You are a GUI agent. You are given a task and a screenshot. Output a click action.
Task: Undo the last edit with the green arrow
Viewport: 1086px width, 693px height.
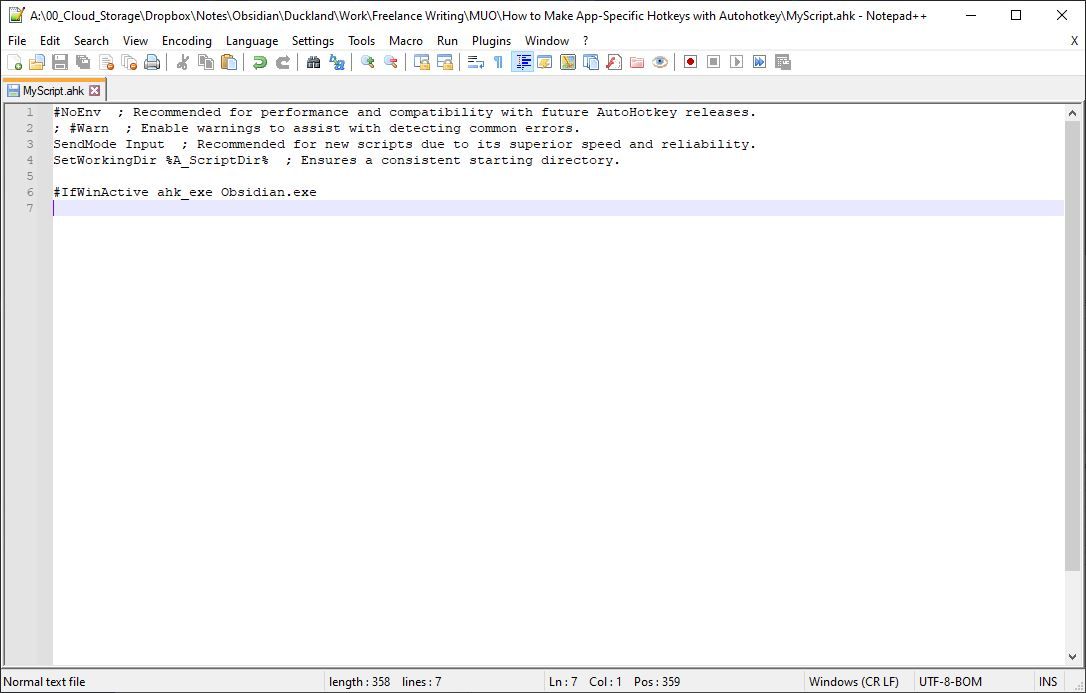[260, 62]
